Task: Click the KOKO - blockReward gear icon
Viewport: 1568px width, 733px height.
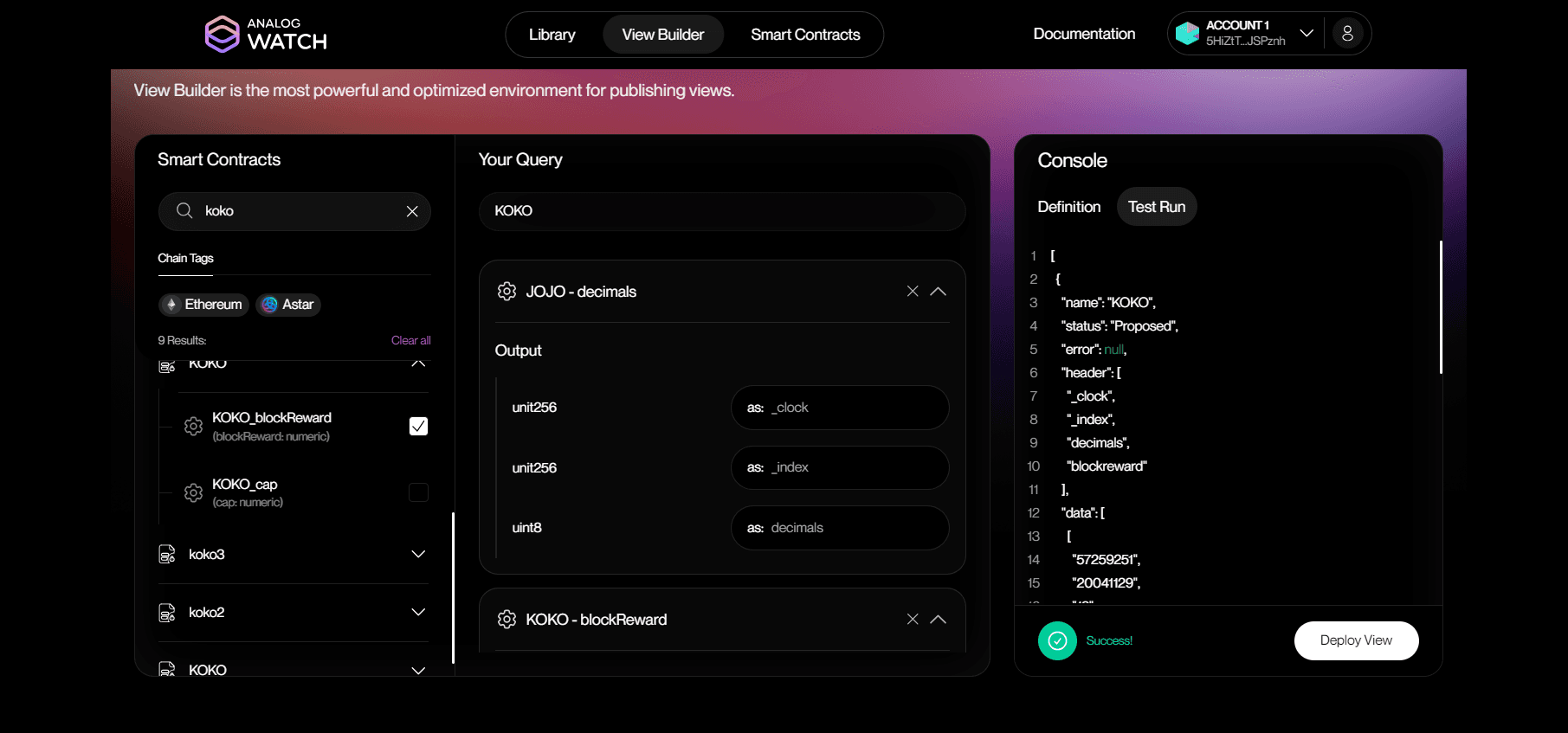Action: pyautogui.click(x=507, y=619)
